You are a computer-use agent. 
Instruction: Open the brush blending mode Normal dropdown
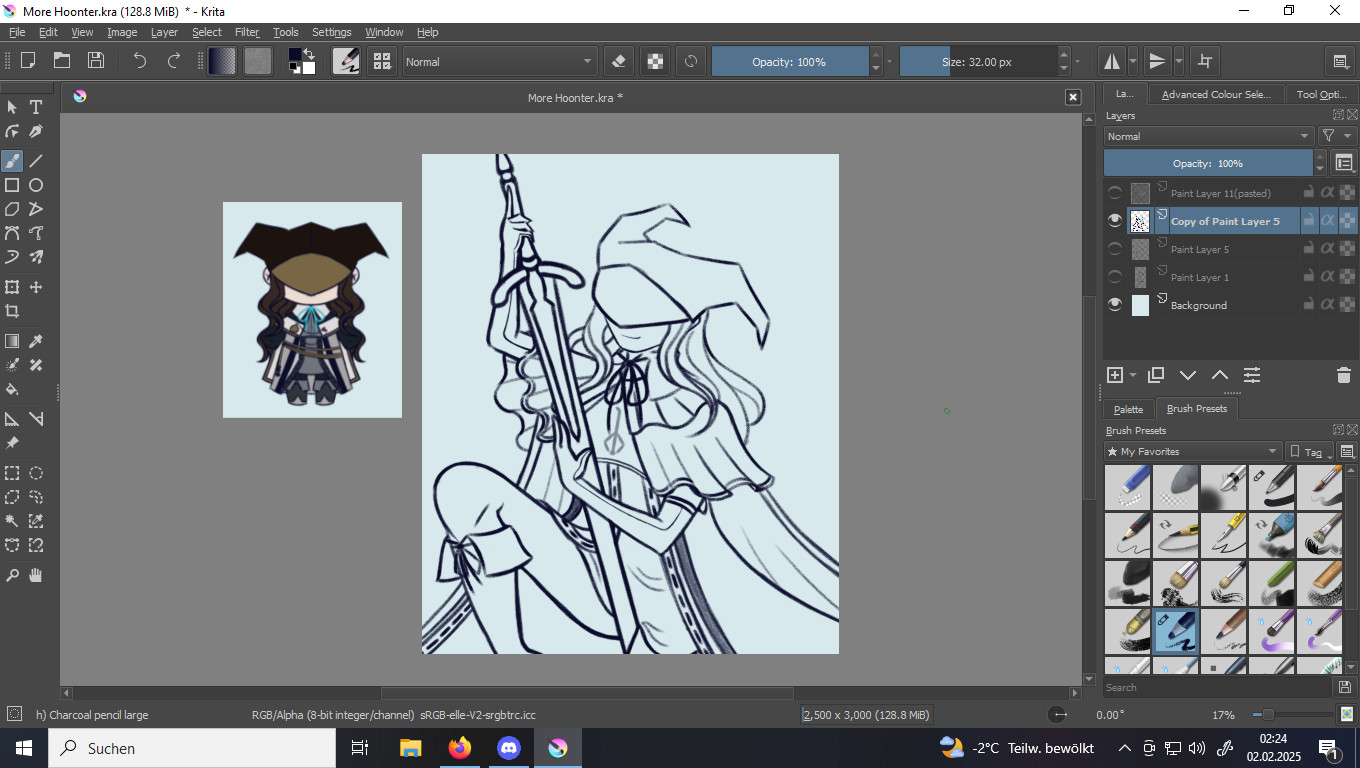pos(499,61)
